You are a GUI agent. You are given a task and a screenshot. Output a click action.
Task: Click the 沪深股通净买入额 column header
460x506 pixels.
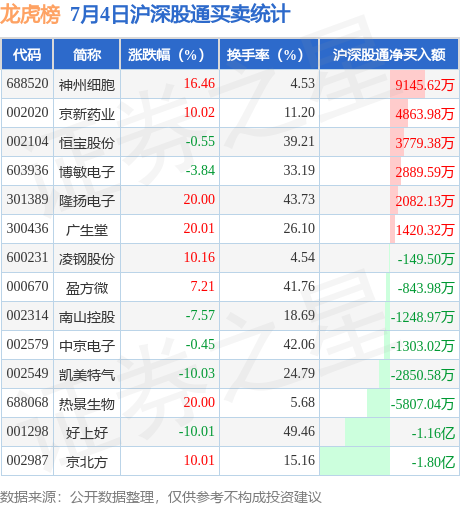tap(389, 54)
